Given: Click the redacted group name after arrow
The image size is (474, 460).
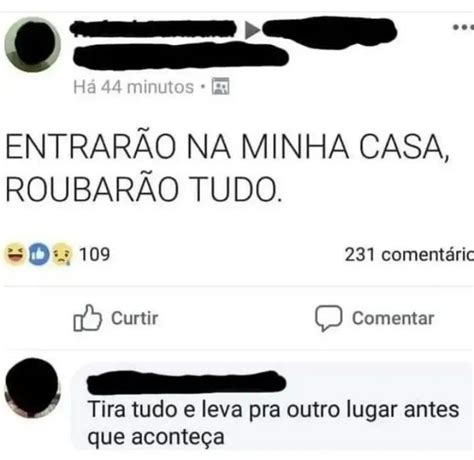Looking at the screenshot, I should [330, 32].
